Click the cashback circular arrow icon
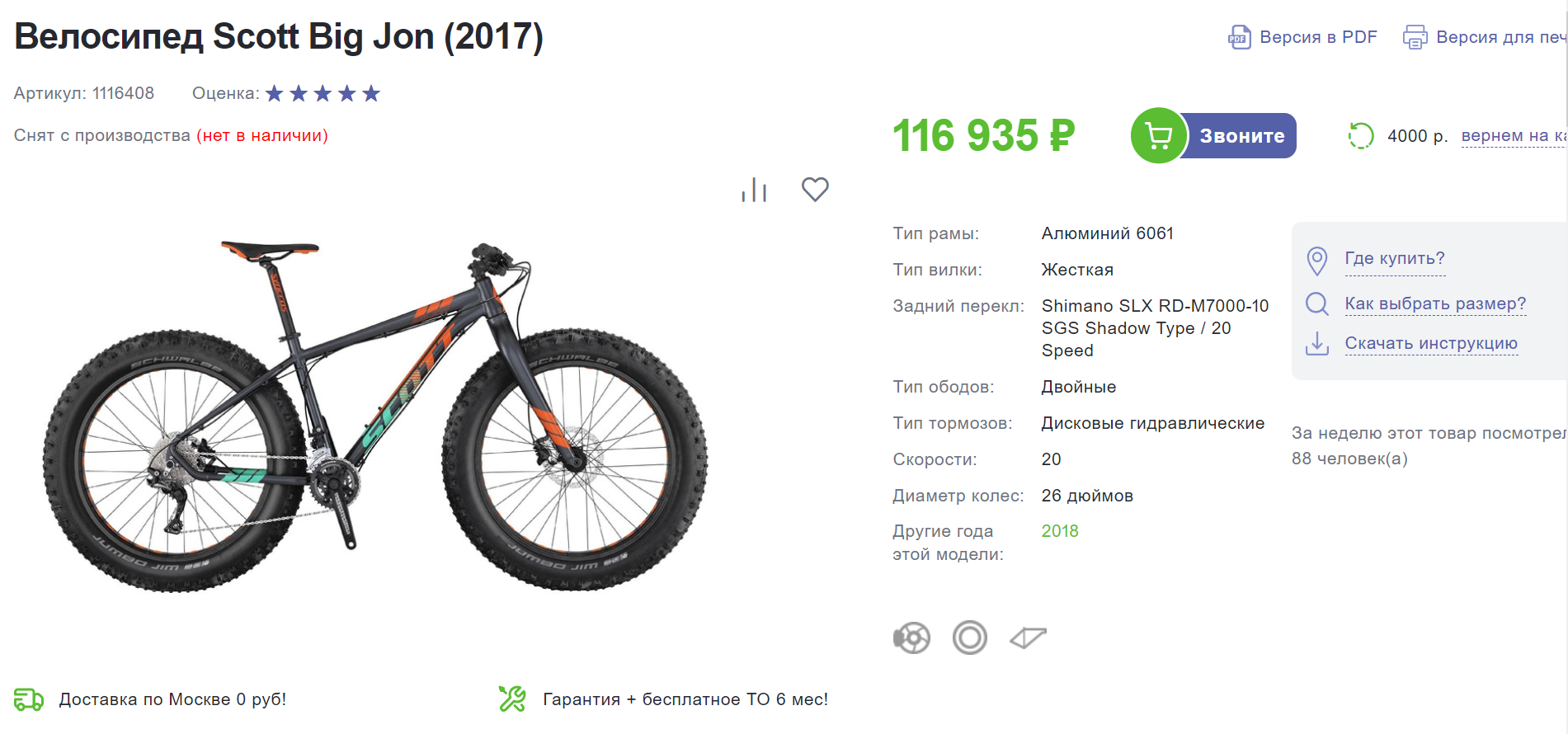This screenshot has height=734, width=1568. click(x=1360, y=136)
